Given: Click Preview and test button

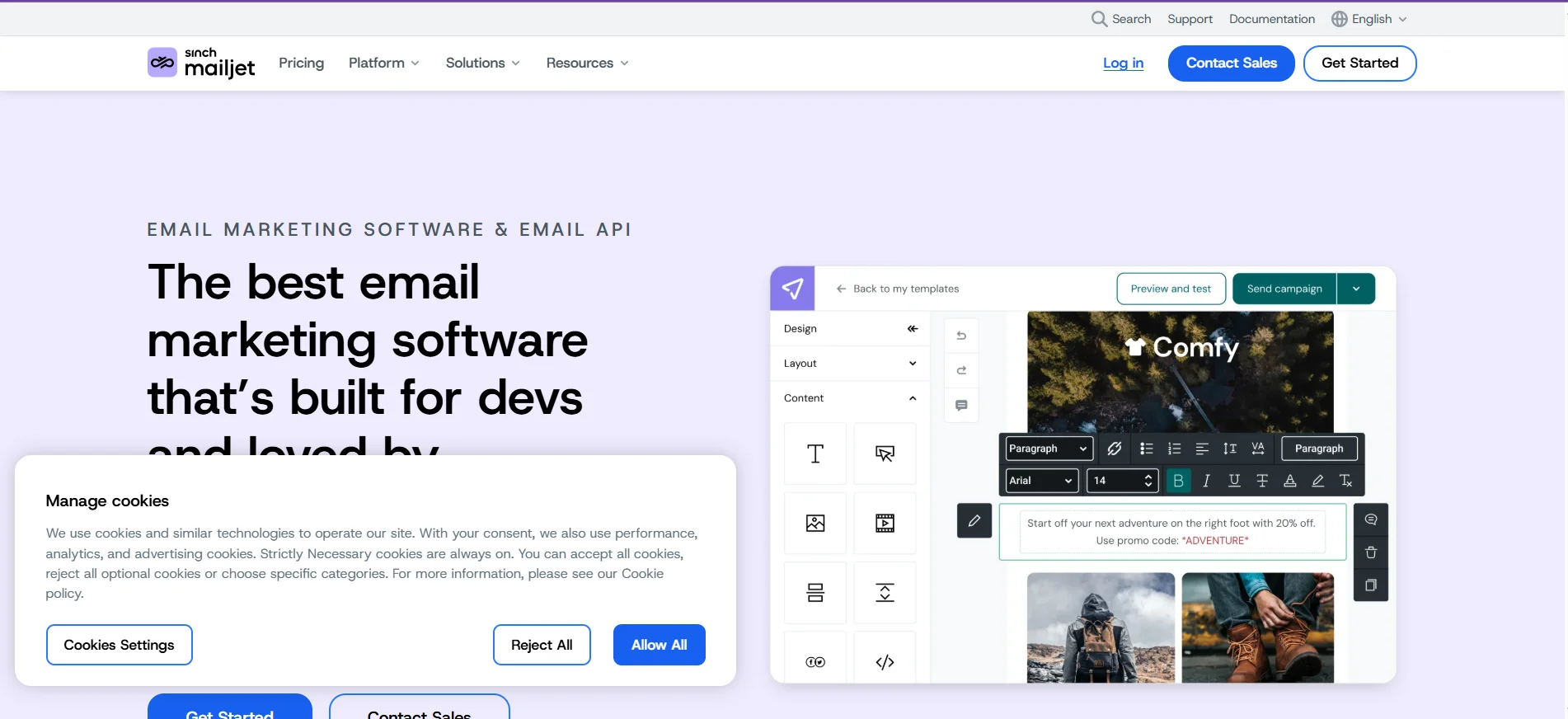Looking at the screenshot, I should pos(1171,289).
